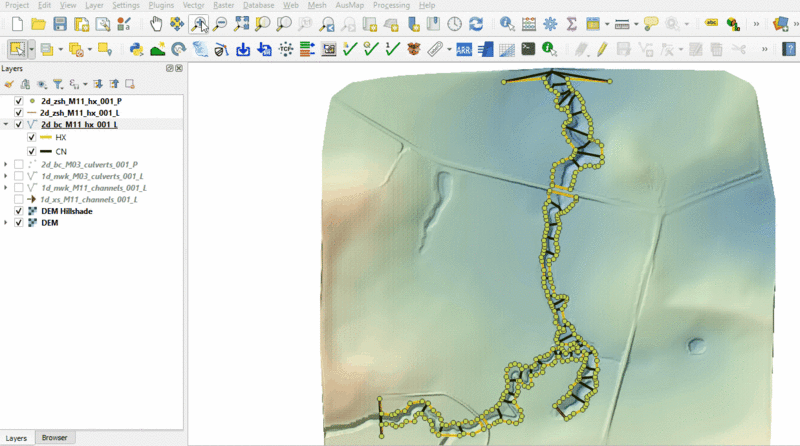
Task: Click the HX yellow line legend symbol
Action: click(x=46, y=137)
